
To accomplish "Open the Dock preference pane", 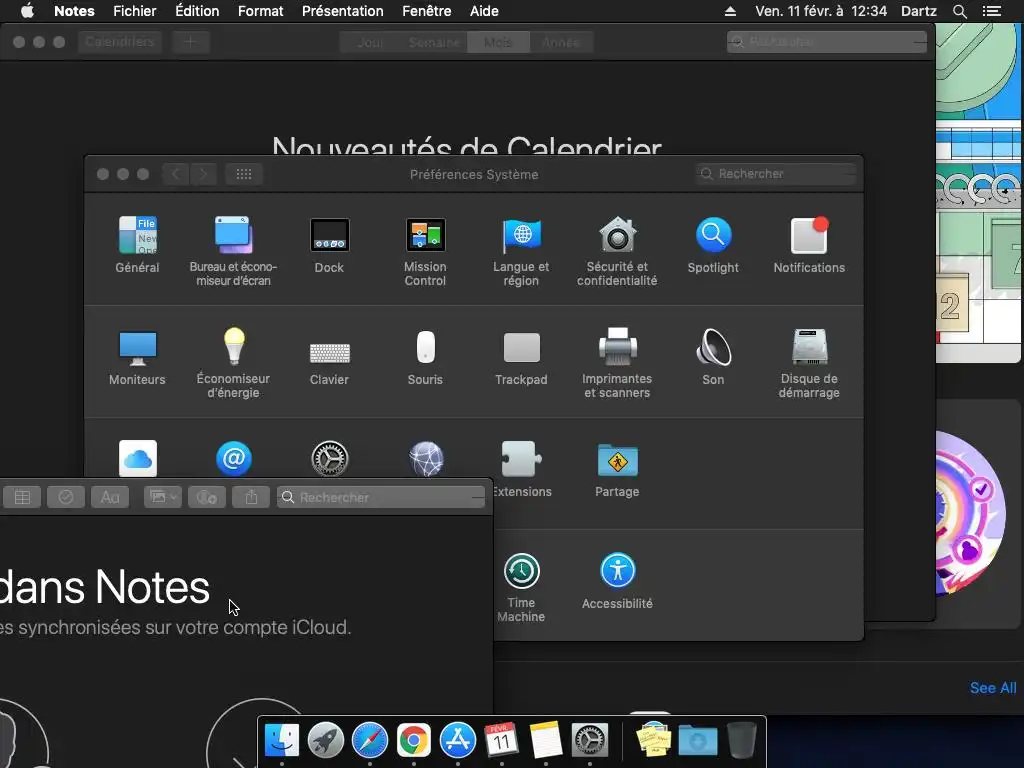I will point(329,244).
